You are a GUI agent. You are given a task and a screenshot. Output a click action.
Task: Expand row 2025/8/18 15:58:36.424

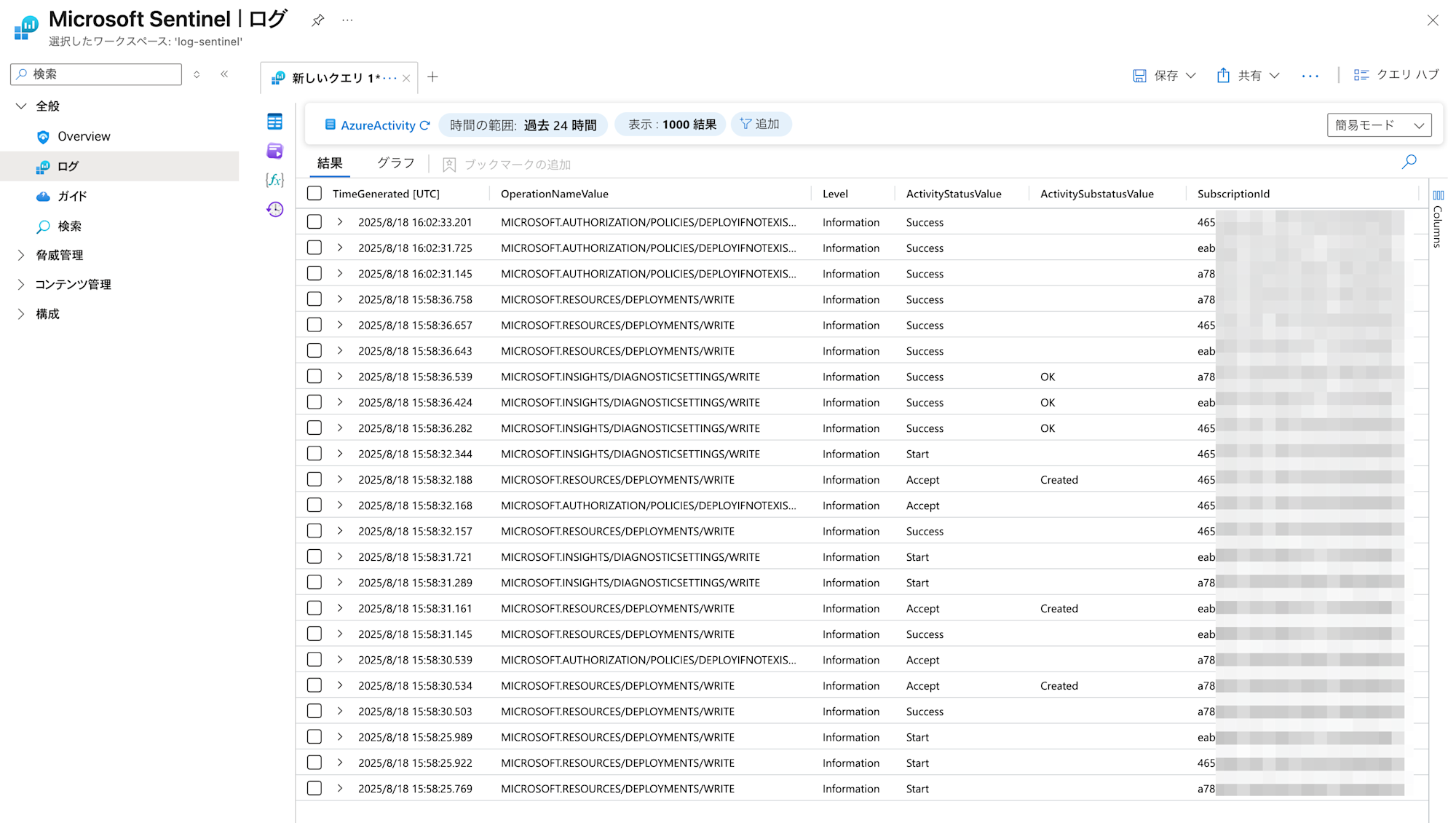click(340, 402)
